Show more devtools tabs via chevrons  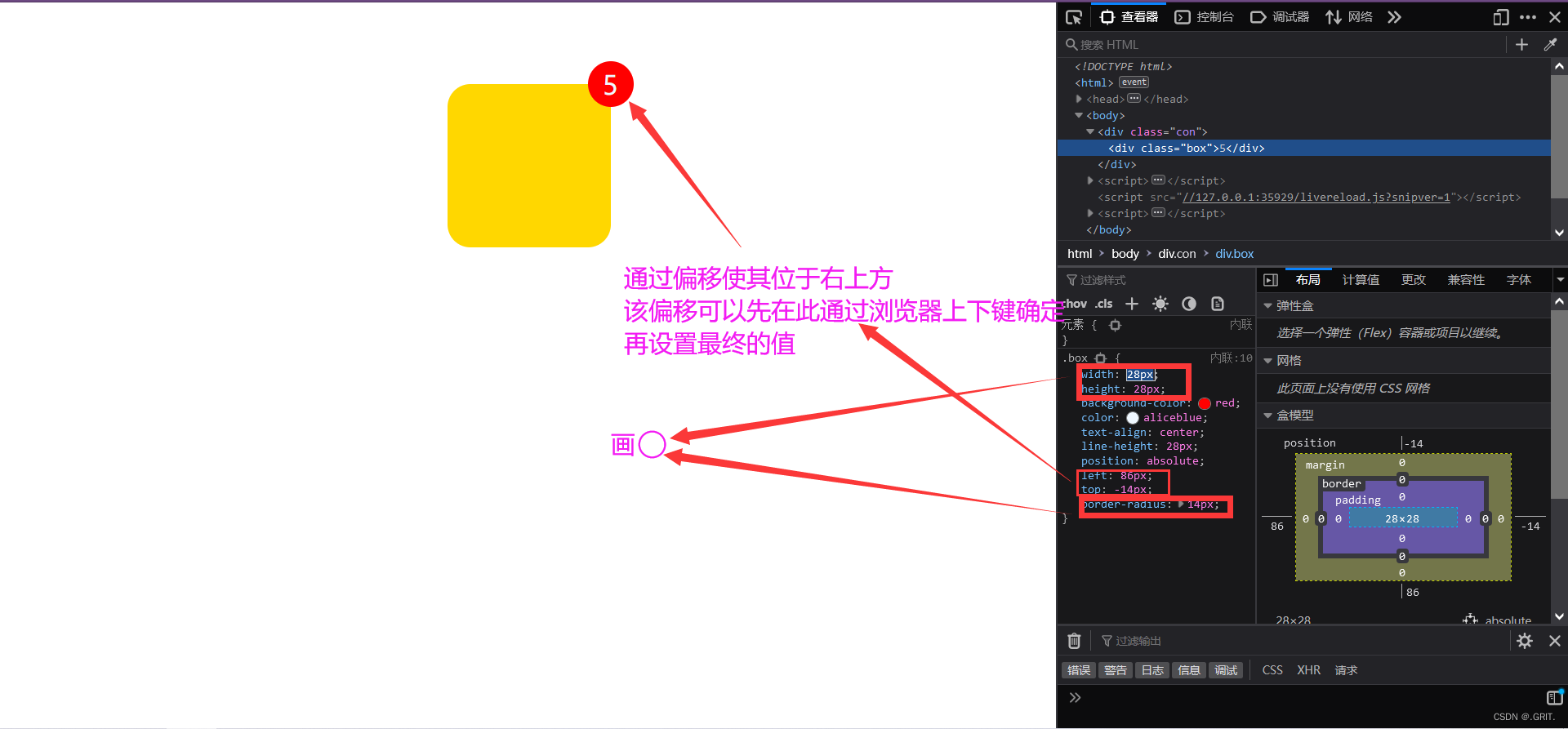(1394, 17)
